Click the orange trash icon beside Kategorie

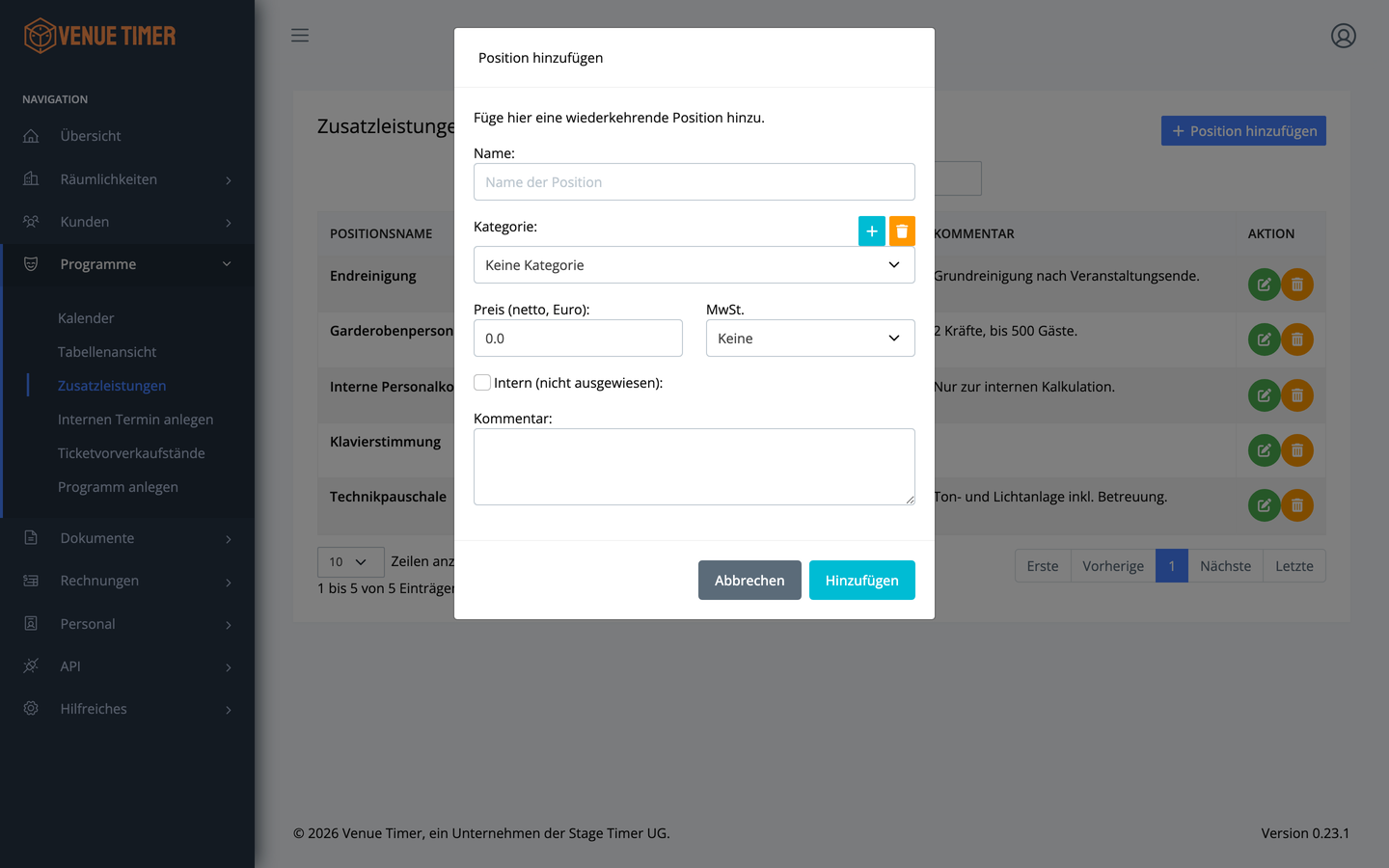tap(902, 231)
